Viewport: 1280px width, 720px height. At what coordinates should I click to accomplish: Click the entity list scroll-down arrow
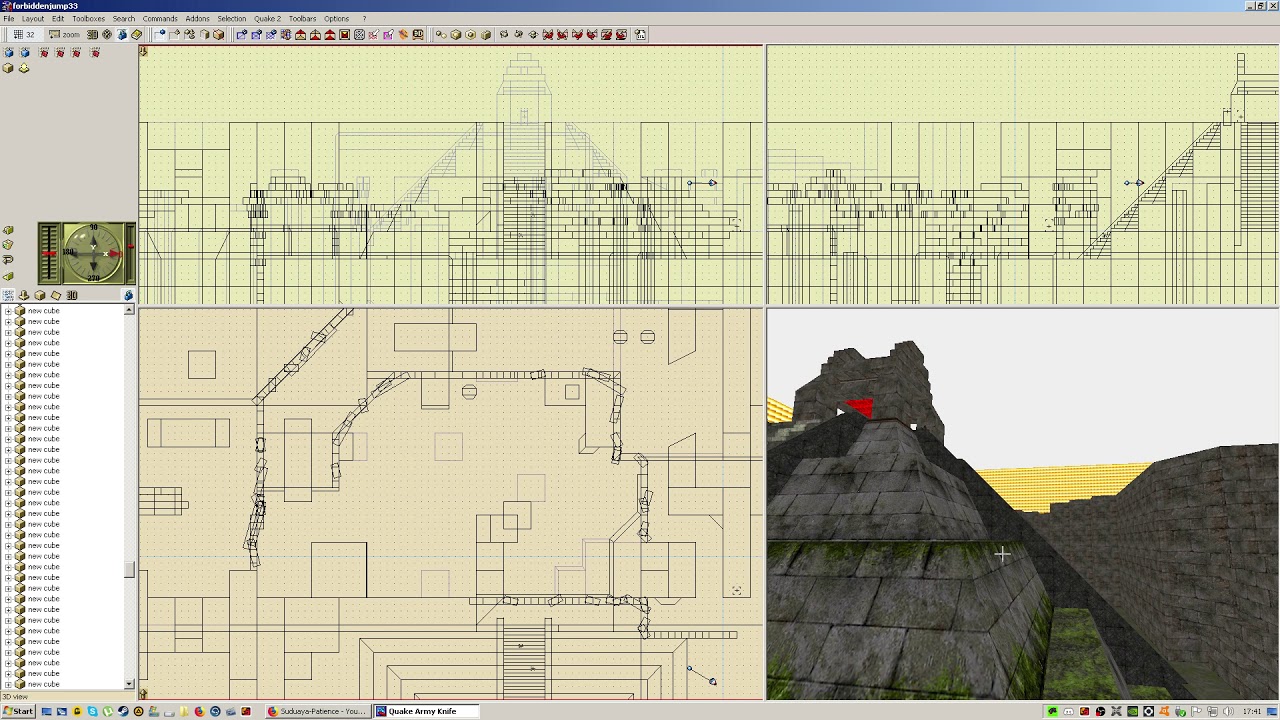click(x=129, y=684)
